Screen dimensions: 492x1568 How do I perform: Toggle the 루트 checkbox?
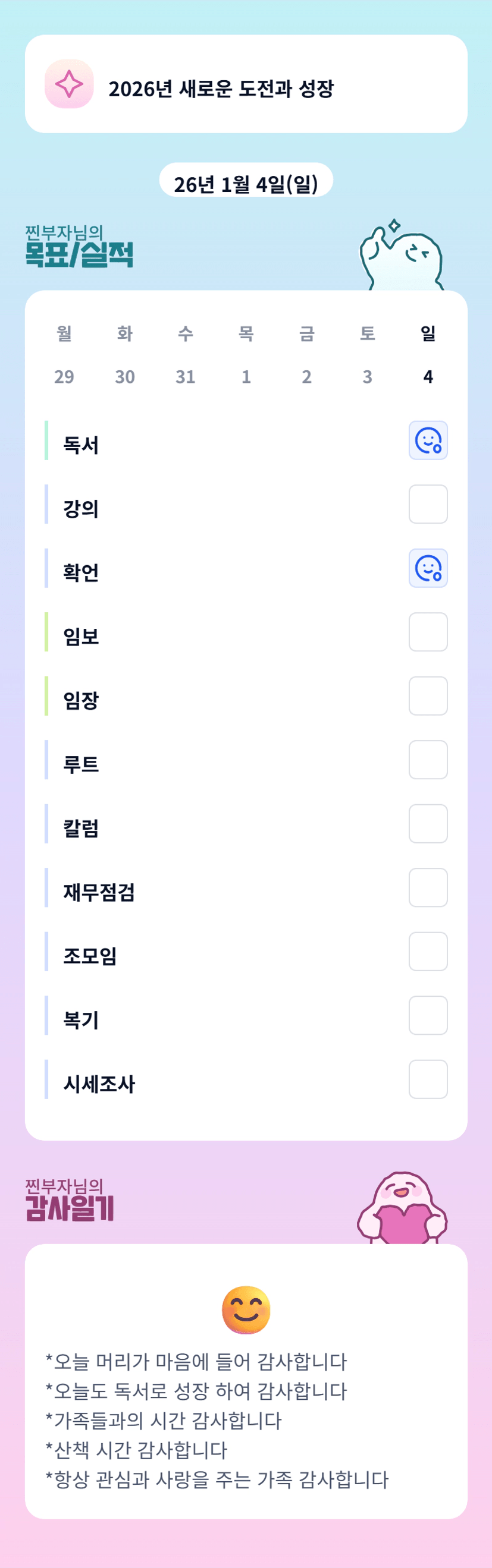pos(428,760)
